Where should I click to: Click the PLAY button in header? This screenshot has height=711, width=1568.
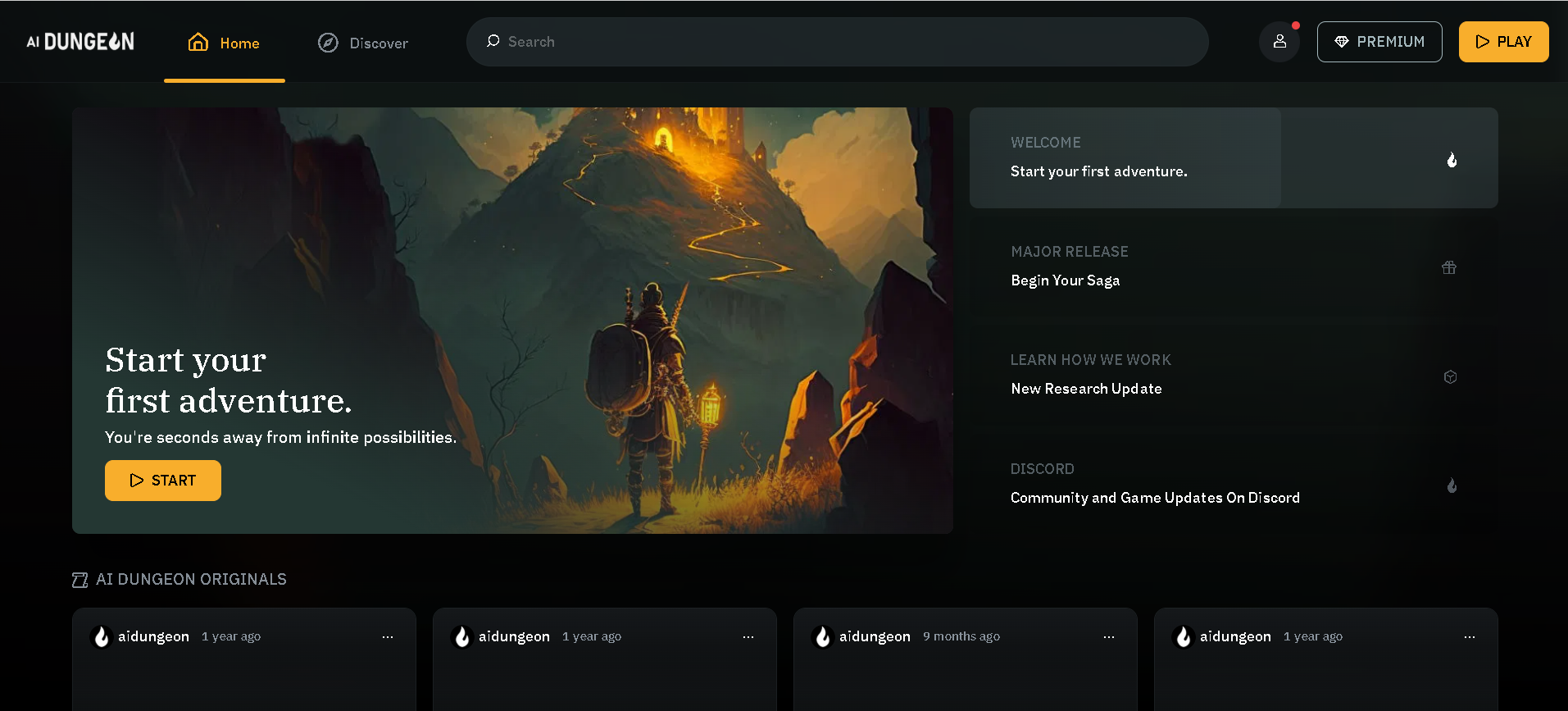click(x=1503, y=42)
